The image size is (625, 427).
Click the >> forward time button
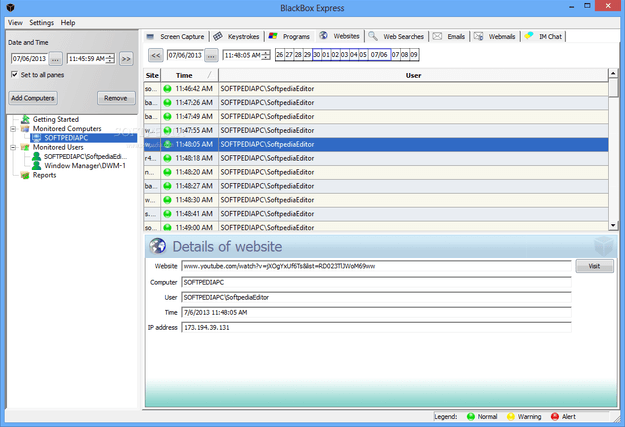126,59
